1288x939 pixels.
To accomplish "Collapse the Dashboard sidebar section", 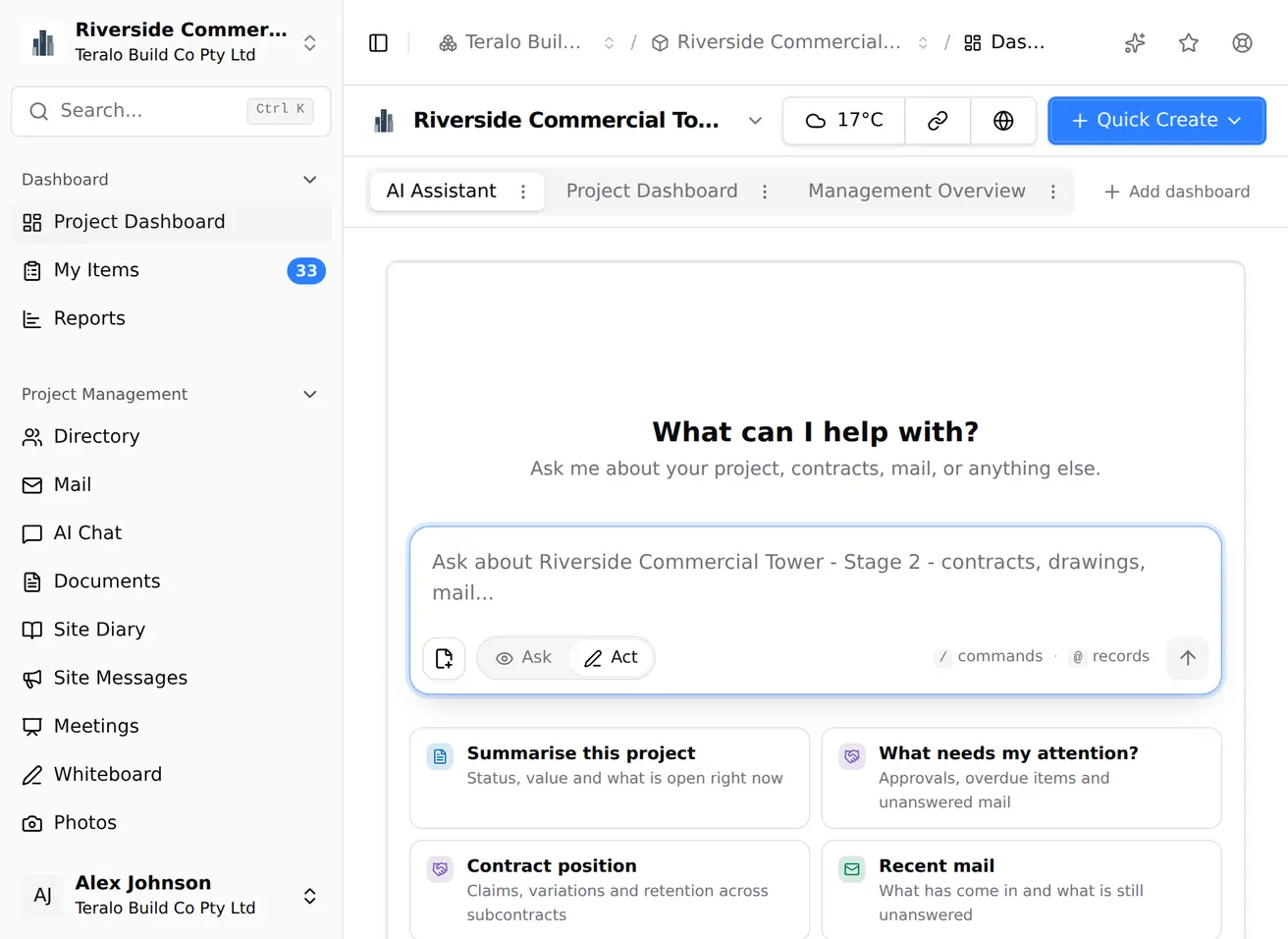I will (310, 180).
